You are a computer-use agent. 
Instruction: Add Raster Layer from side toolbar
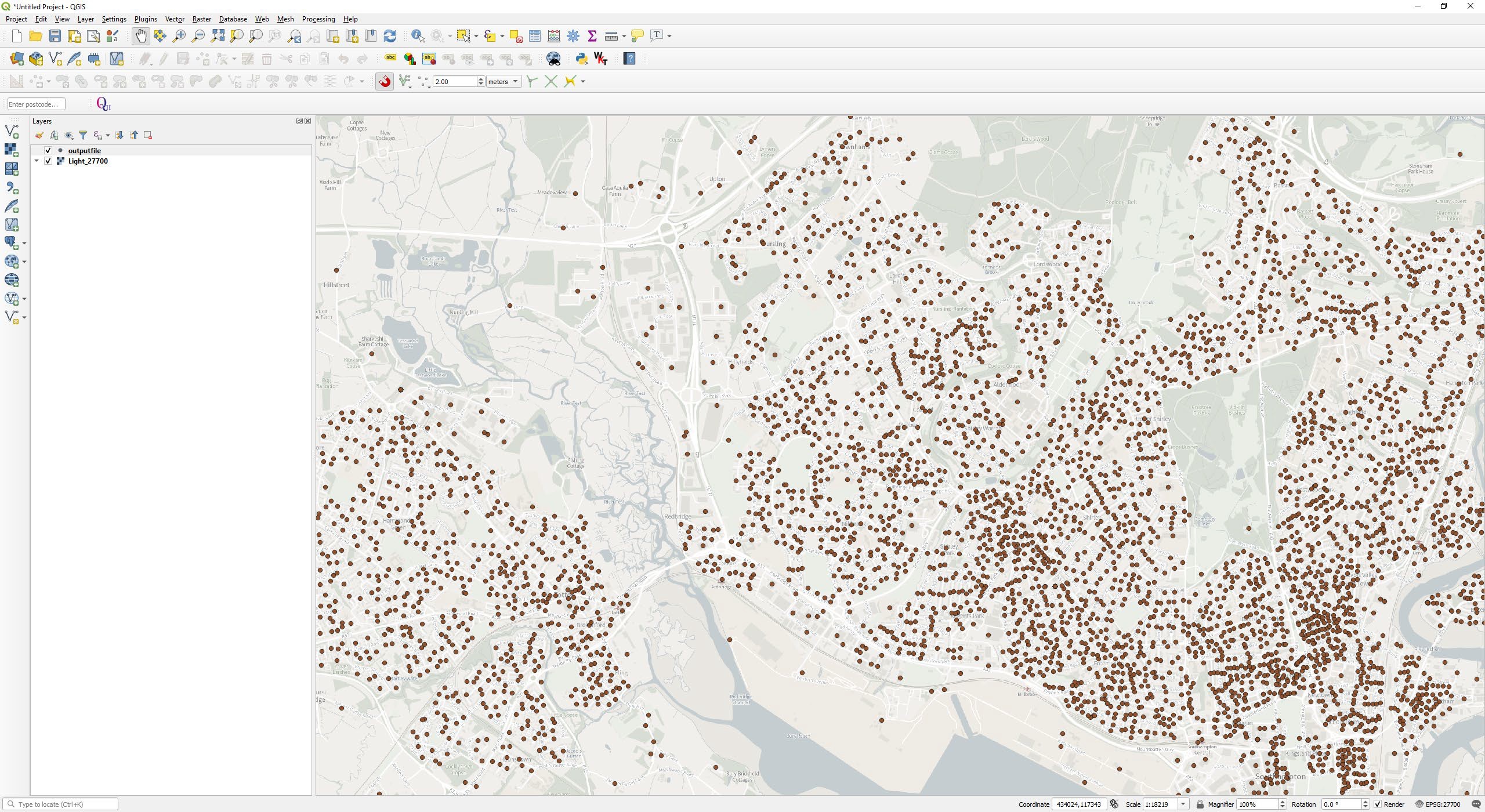click(x=12, y=150)
